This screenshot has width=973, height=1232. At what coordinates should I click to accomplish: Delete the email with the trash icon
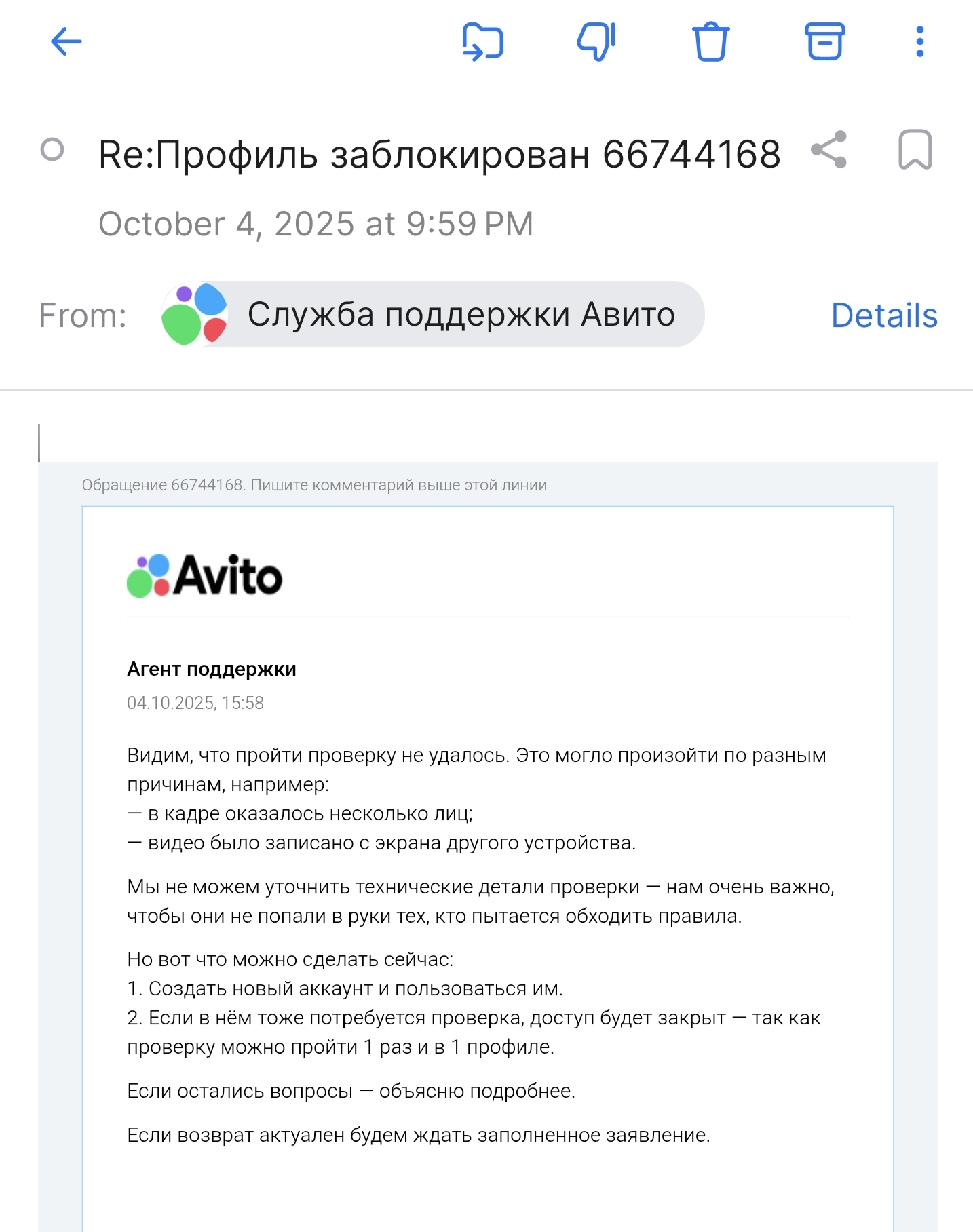coord(710,42)
